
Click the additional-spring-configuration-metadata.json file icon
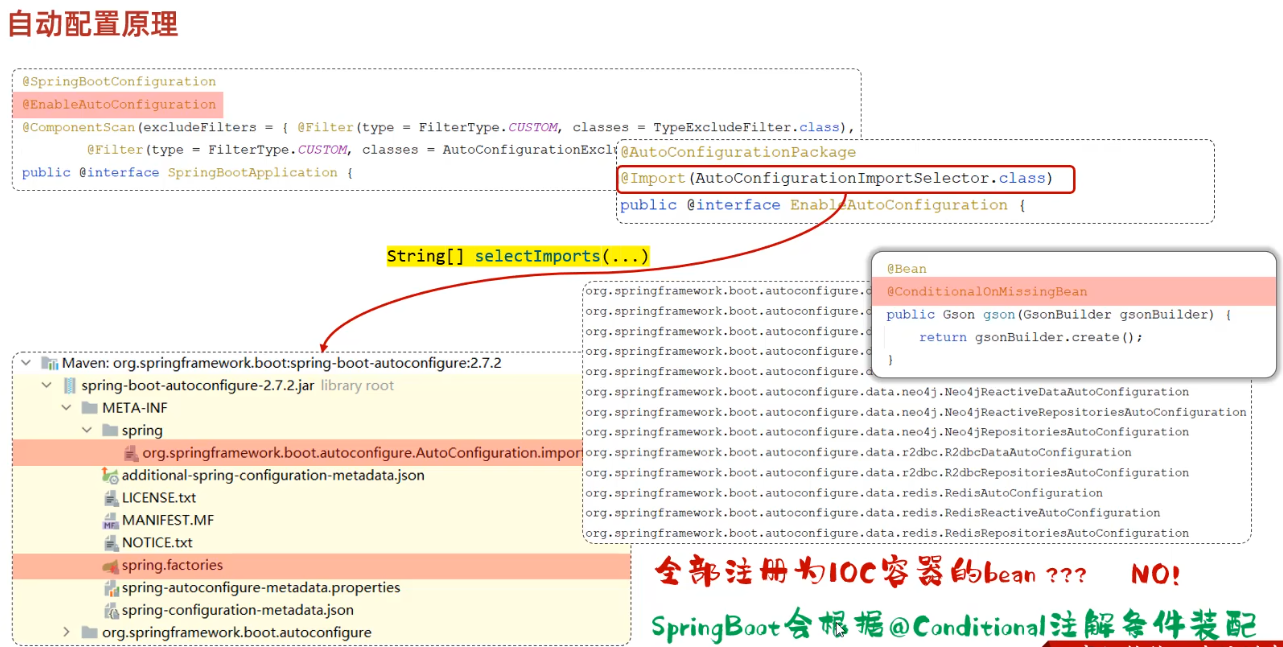coord(110,476)
